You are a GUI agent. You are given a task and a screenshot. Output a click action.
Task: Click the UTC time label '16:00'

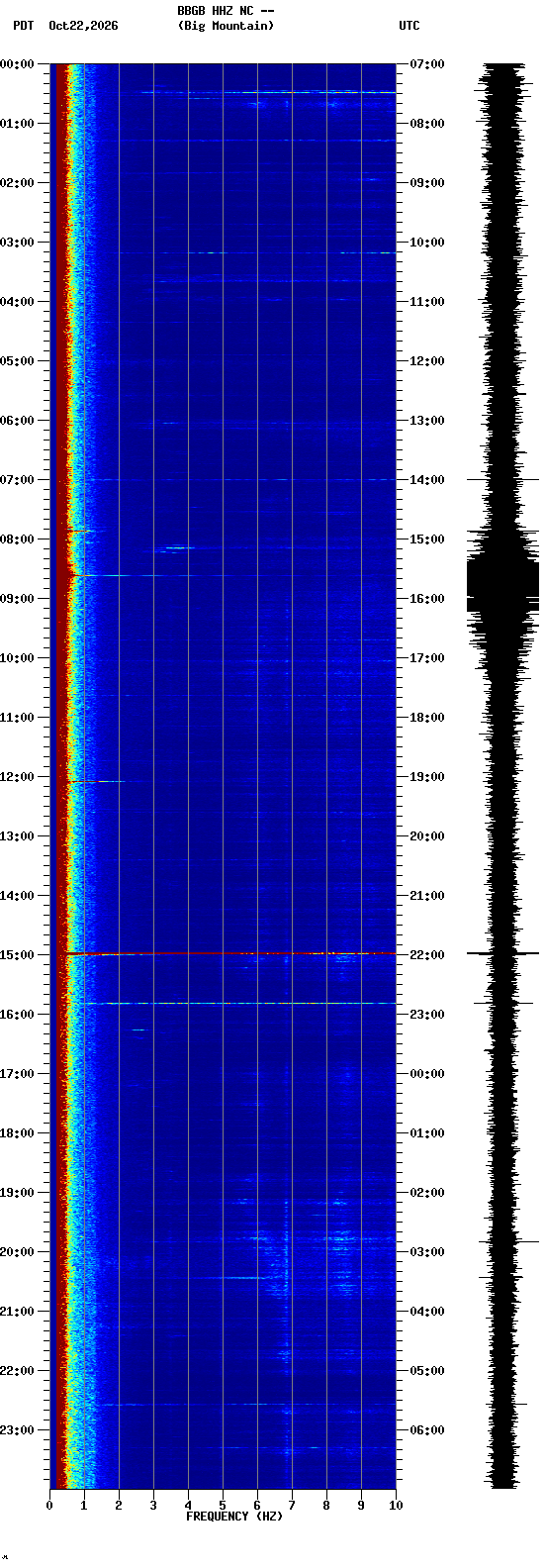point(427,599)
